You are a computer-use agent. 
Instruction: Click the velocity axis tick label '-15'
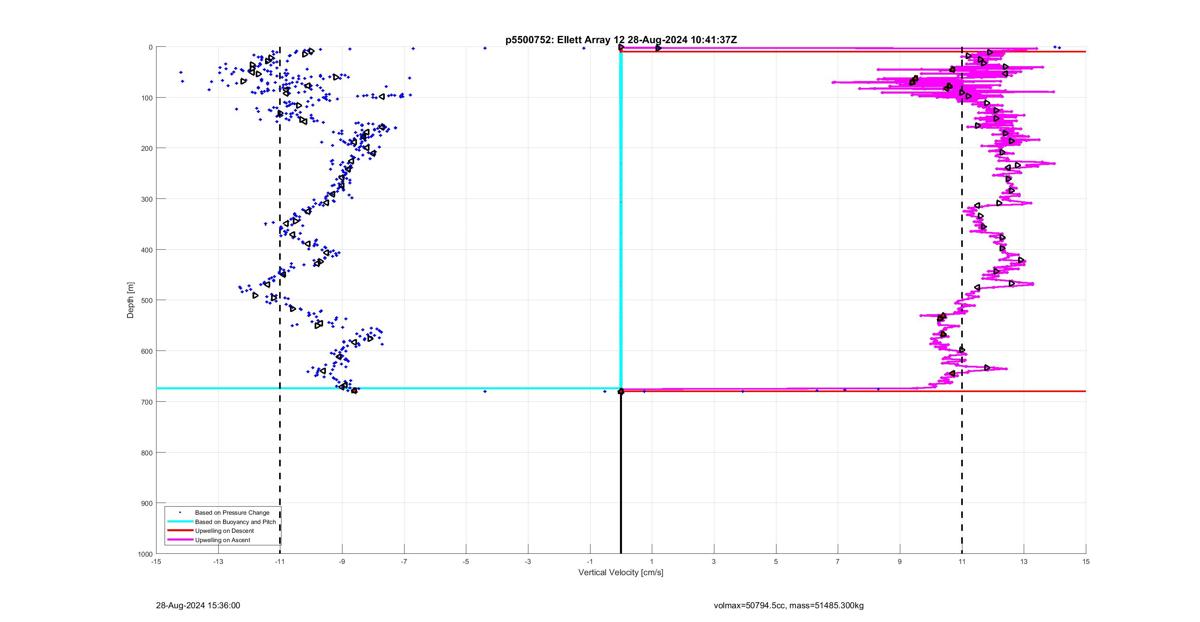(x=156, y=562)
